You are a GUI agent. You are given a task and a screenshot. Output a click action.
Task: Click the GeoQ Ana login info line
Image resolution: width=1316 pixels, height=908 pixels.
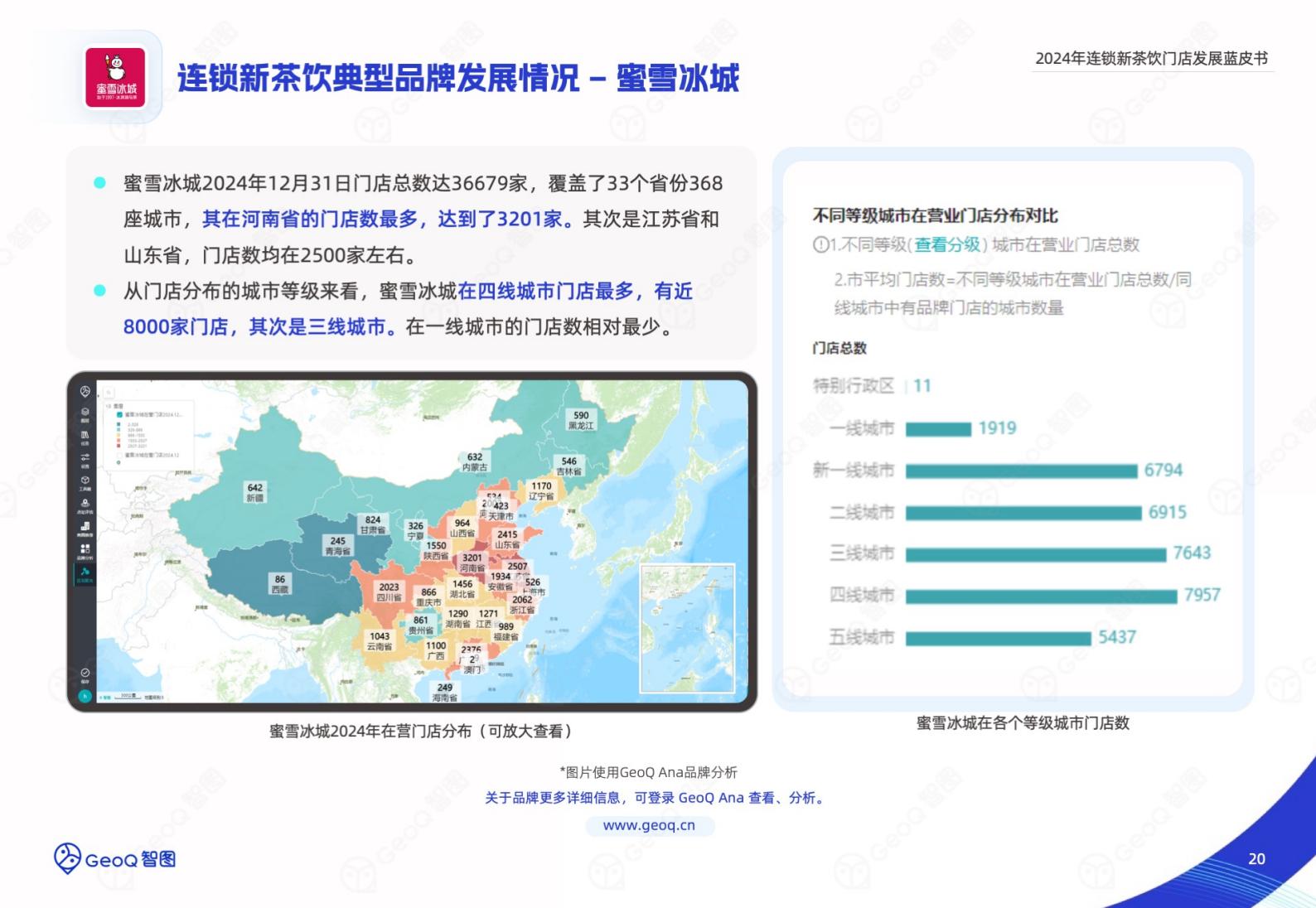(655, 798)
